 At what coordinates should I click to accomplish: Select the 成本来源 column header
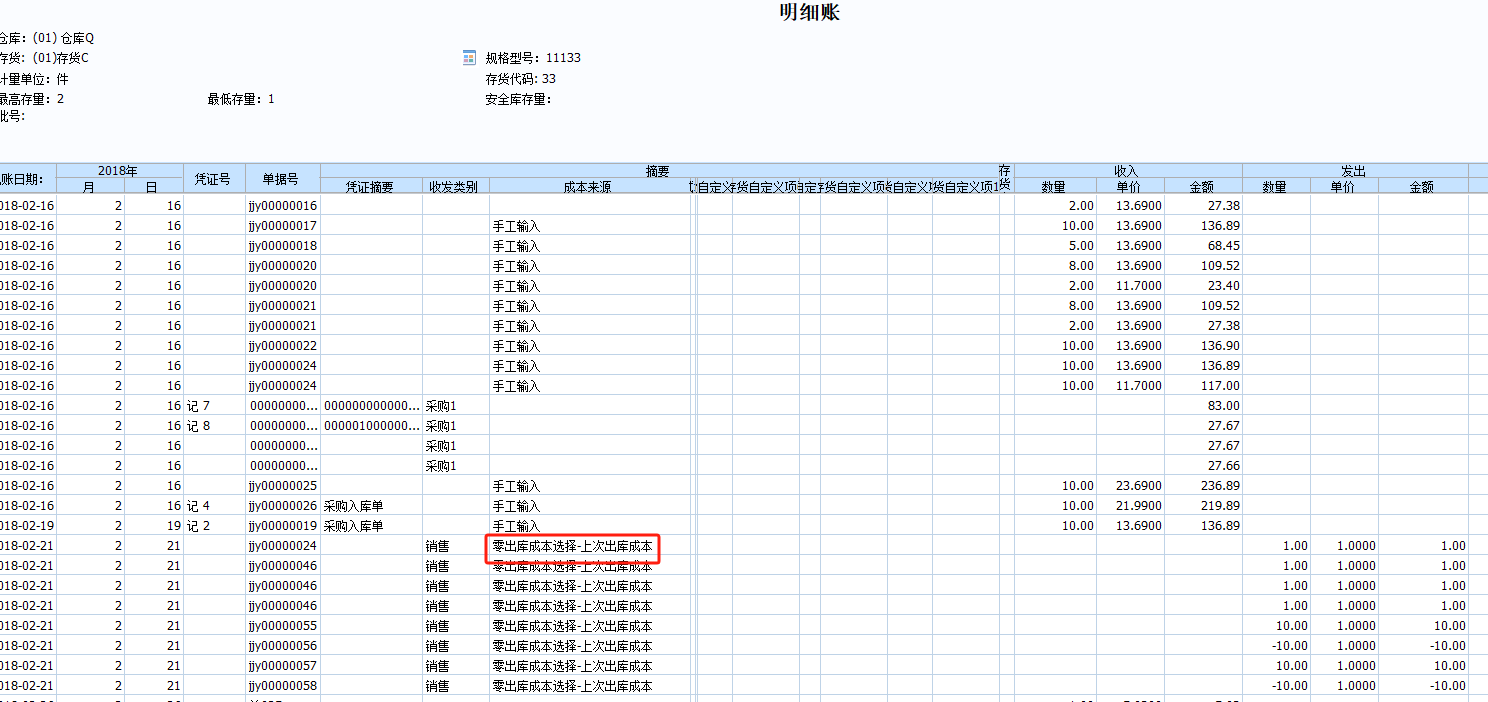click(x=587, y=187)
